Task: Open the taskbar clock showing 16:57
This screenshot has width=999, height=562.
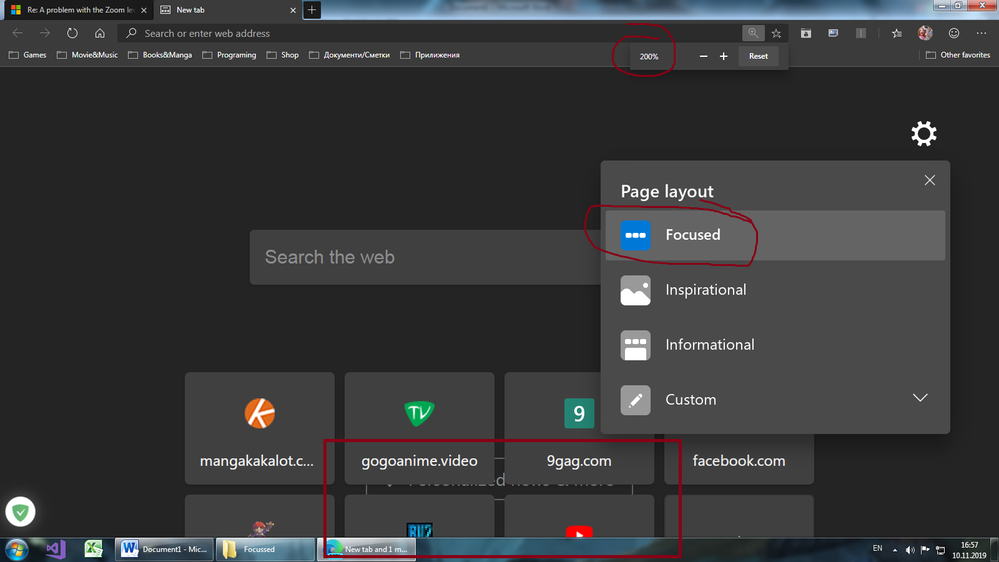Action: 969,550
